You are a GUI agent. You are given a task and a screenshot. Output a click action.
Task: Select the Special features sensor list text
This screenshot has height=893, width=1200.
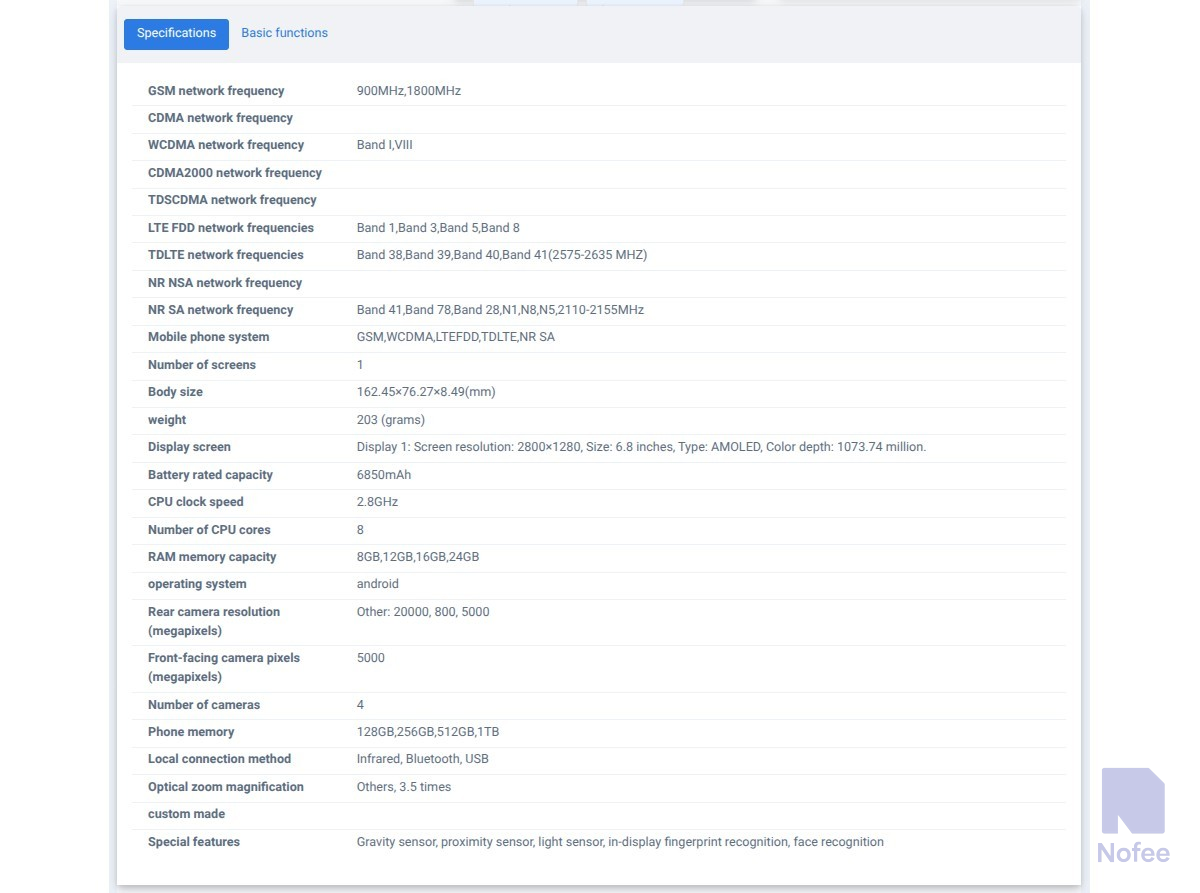pos(619,842)
